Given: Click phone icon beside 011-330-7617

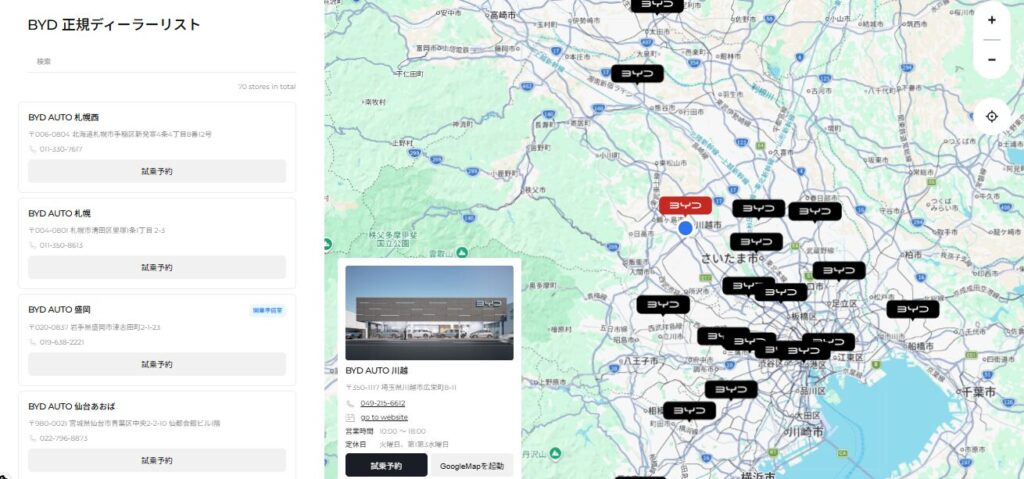Looking at the screenshot, I should [33, 149].
